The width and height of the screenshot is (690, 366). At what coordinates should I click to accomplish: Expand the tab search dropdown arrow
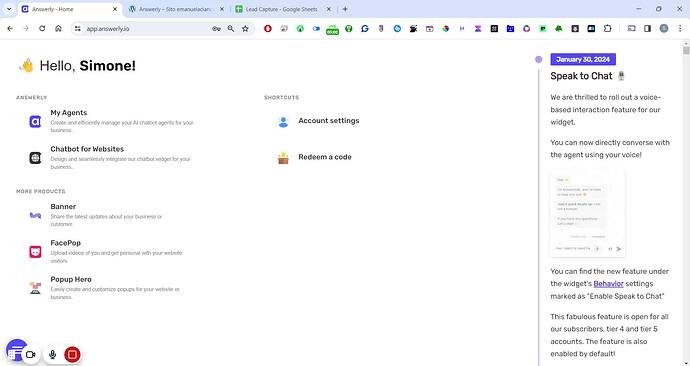click(x=9, y=9)
